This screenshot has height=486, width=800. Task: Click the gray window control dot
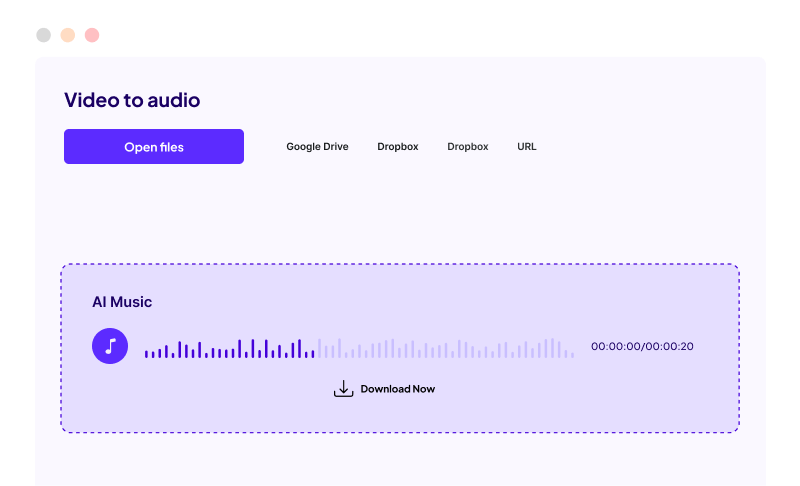click(x=43, y=35)
